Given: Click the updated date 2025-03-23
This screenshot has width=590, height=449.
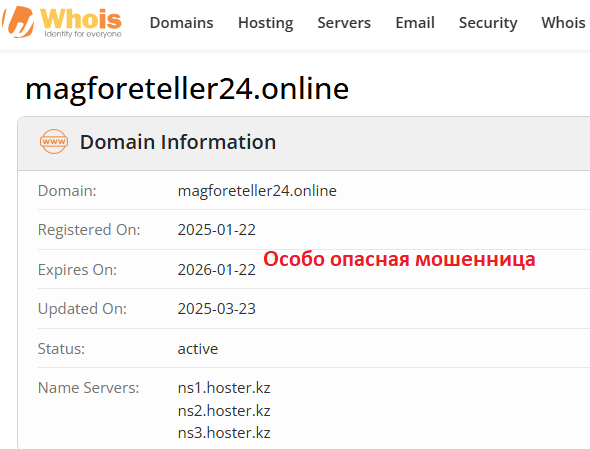Looking at the screenshot, I should click(x=216, y=309).
